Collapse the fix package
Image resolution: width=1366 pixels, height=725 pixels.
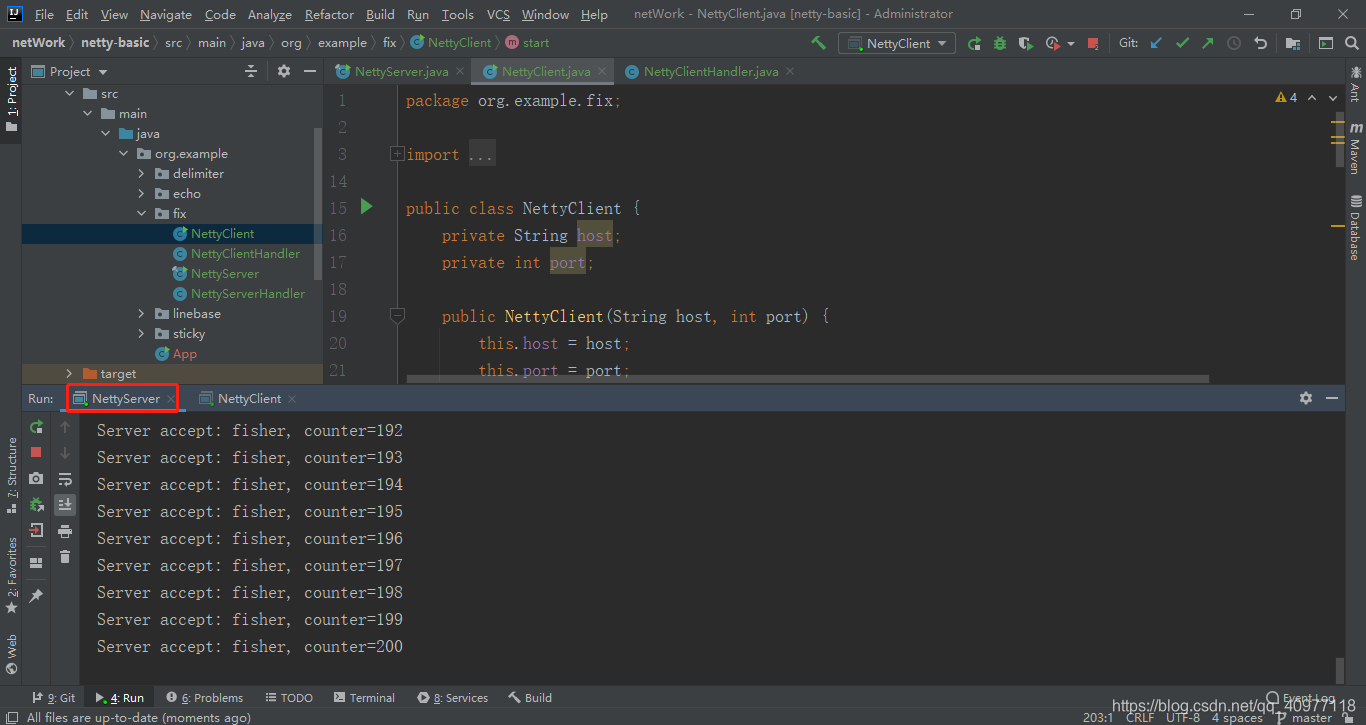142,214
